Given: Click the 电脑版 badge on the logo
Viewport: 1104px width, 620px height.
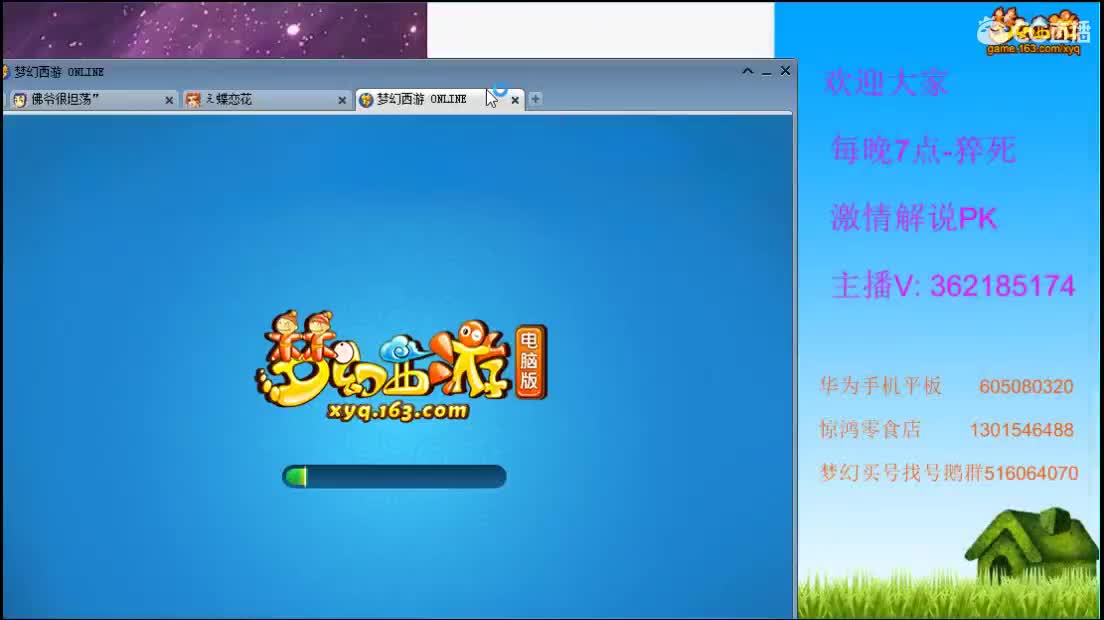Looking at the screenshot, I should click(530, 362).
